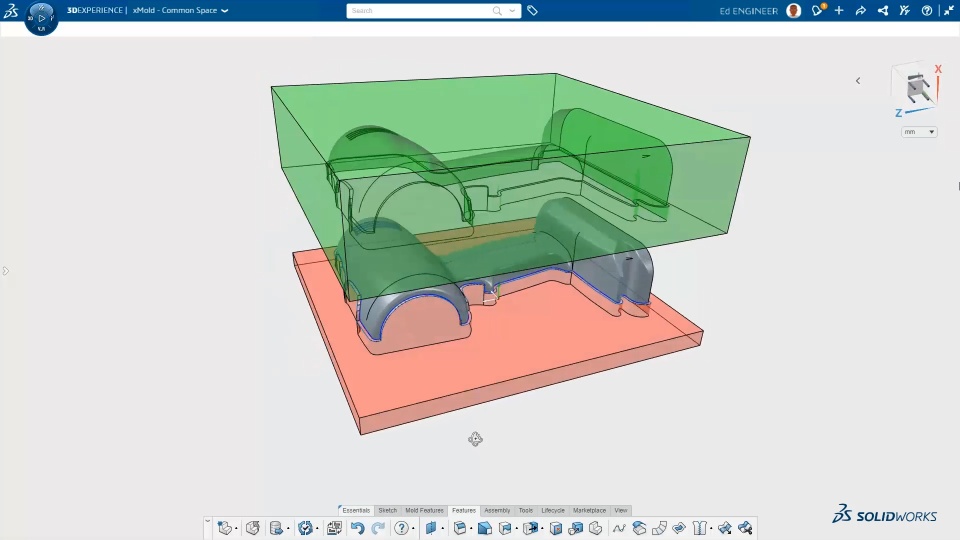
Task: Click the share arrow icon
Action: coord(861,10)
